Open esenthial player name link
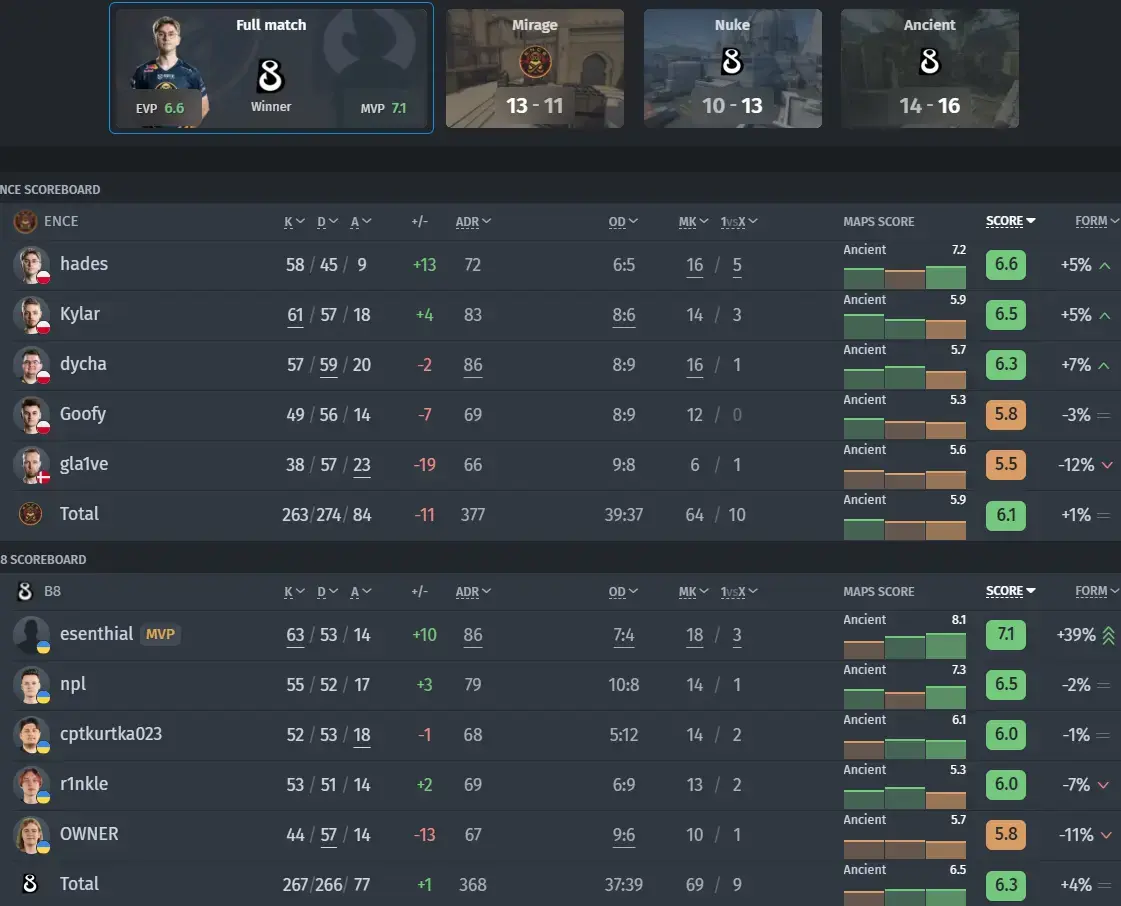 coord(97,634)
